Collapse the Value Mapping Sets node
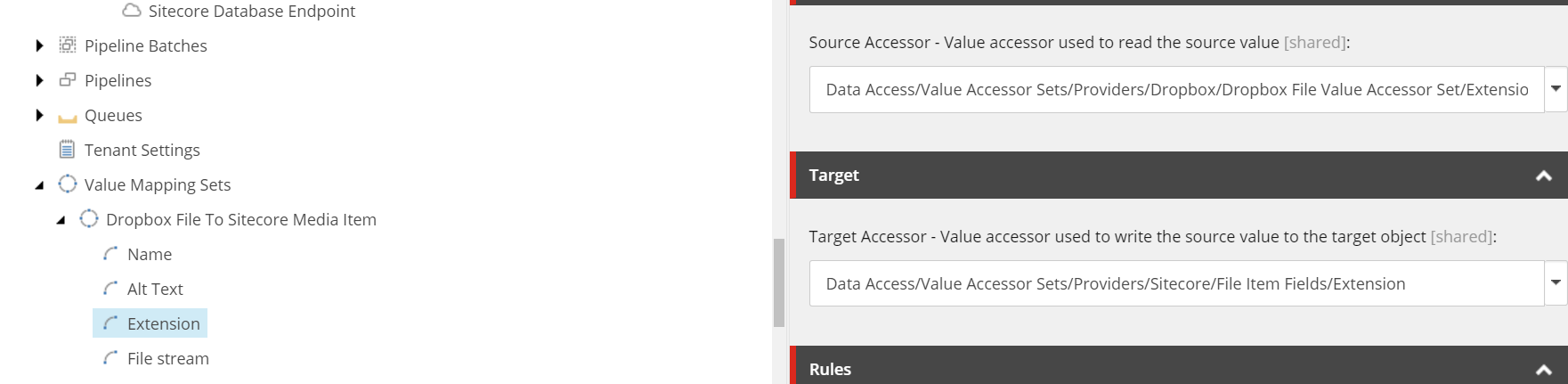 pos(39,185)
